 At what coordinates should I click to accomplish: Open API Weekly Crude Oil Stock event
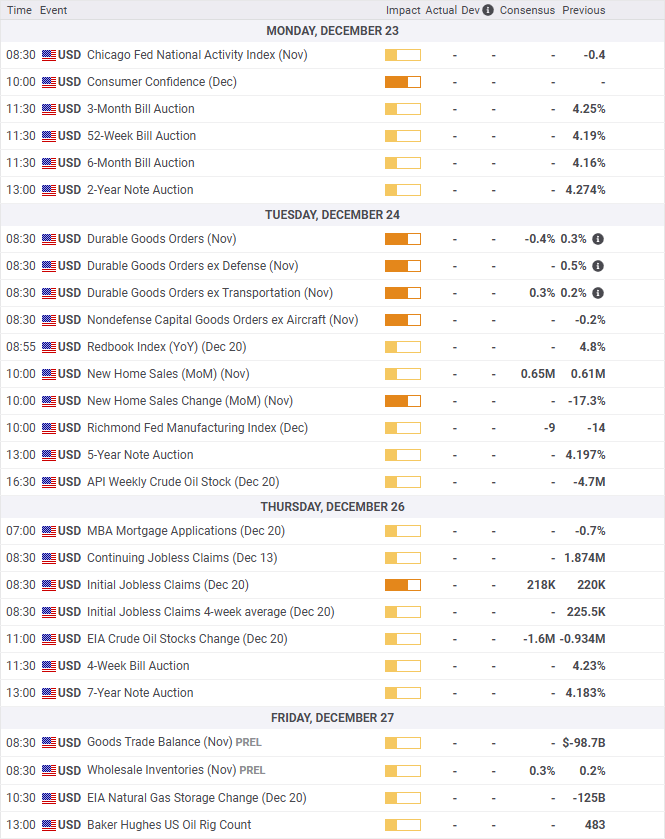point(183,482)
